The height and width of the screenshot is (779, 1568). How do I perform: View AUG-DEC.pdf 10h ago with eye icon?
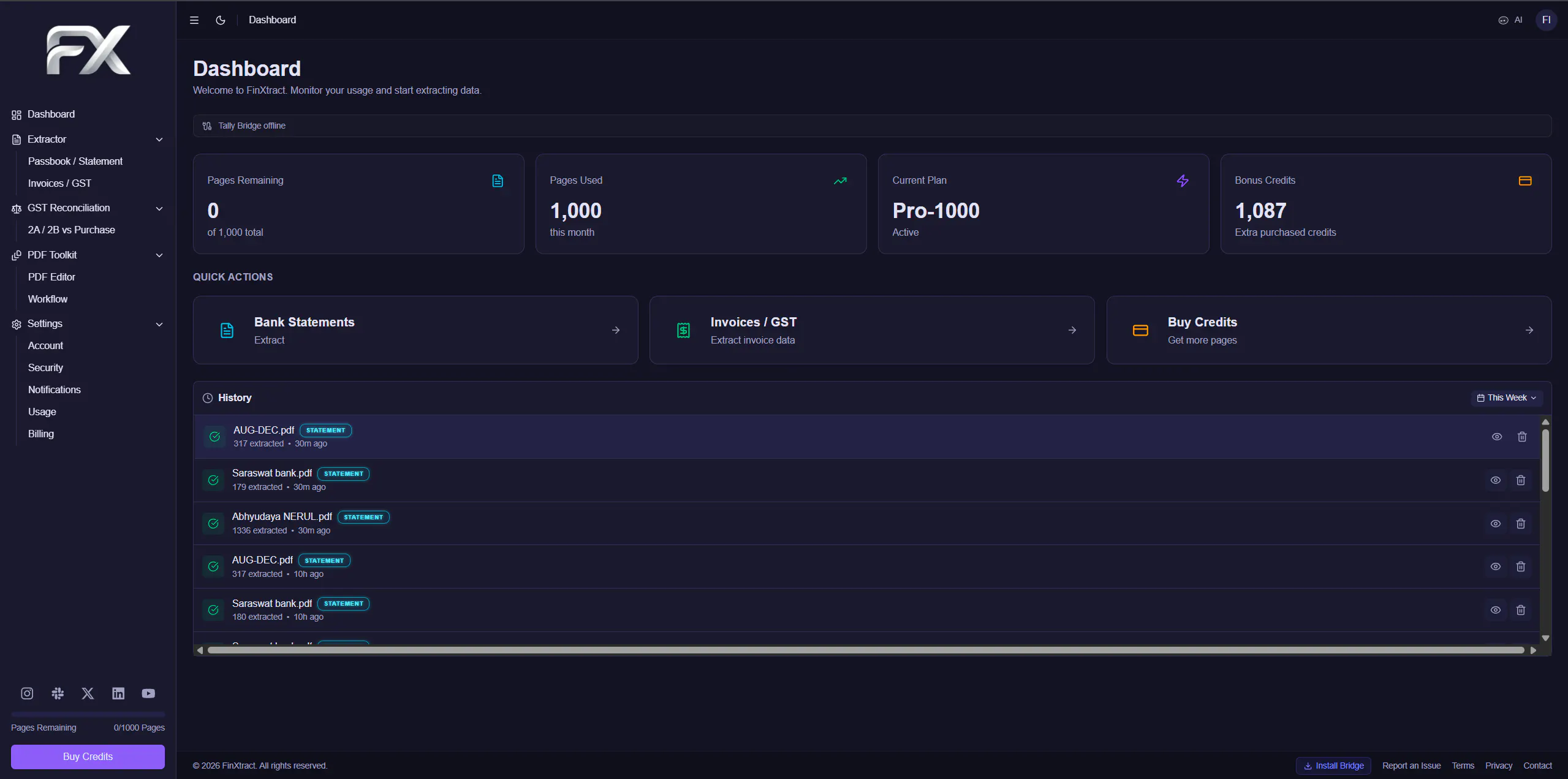pyautogui.click(x=1496, y=567)
